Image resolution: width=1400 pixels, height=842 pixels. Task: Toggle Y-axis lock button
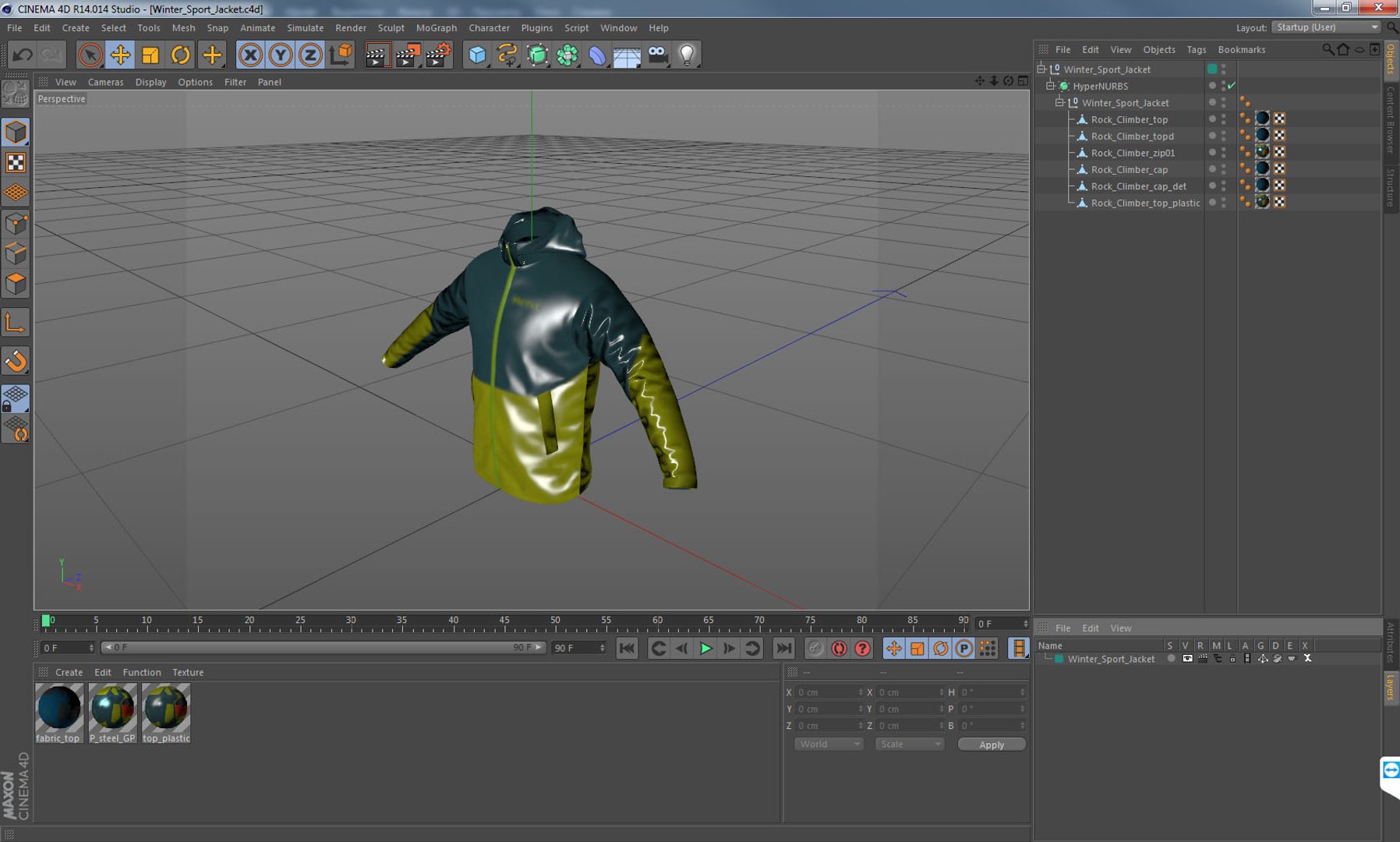point(281,55)
